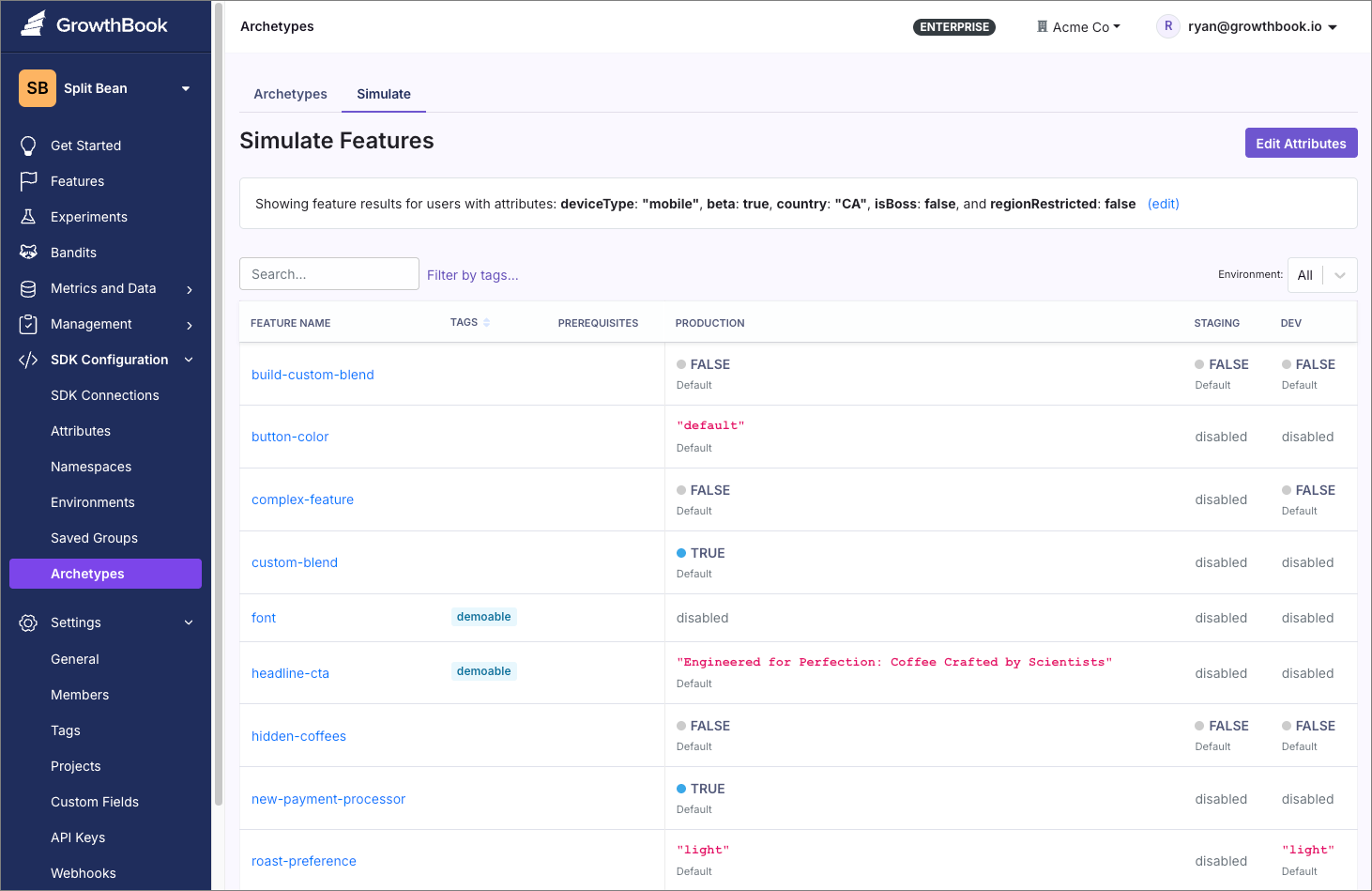Click the Edit Attributes button

[x=1301, y=143]
